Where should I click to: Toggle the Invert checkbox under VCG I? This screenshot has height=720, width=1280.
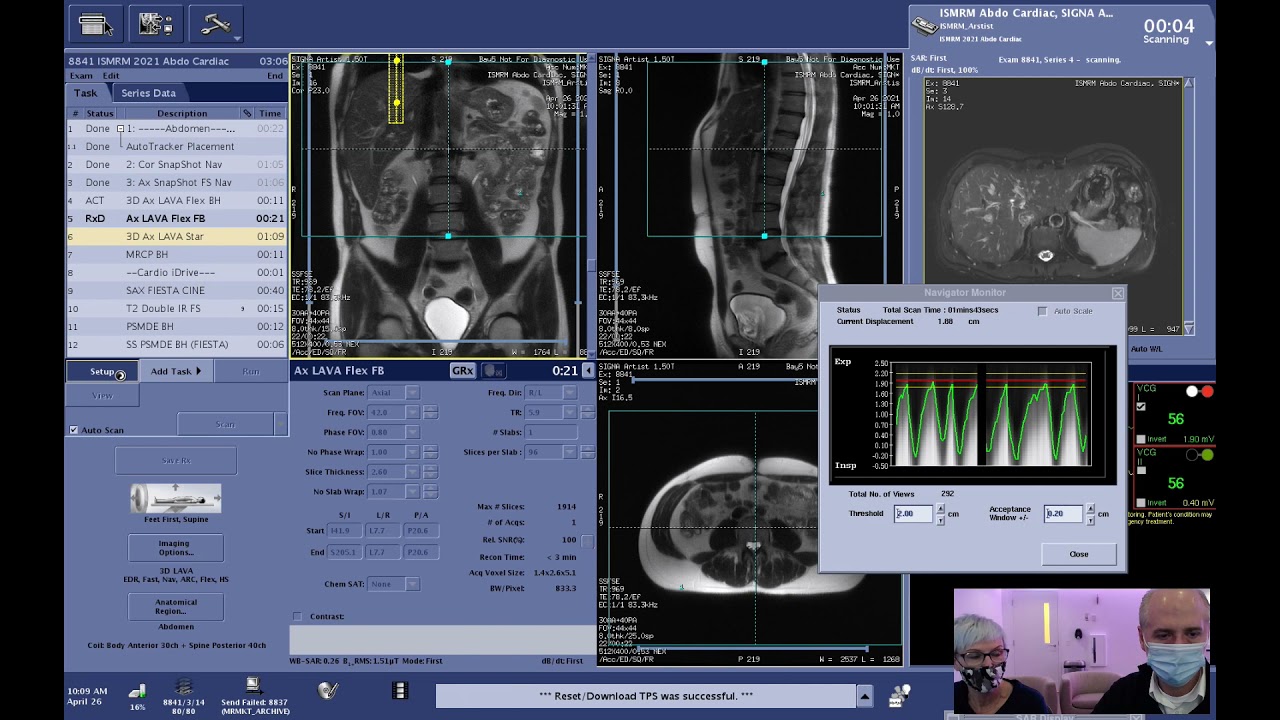1141,439
